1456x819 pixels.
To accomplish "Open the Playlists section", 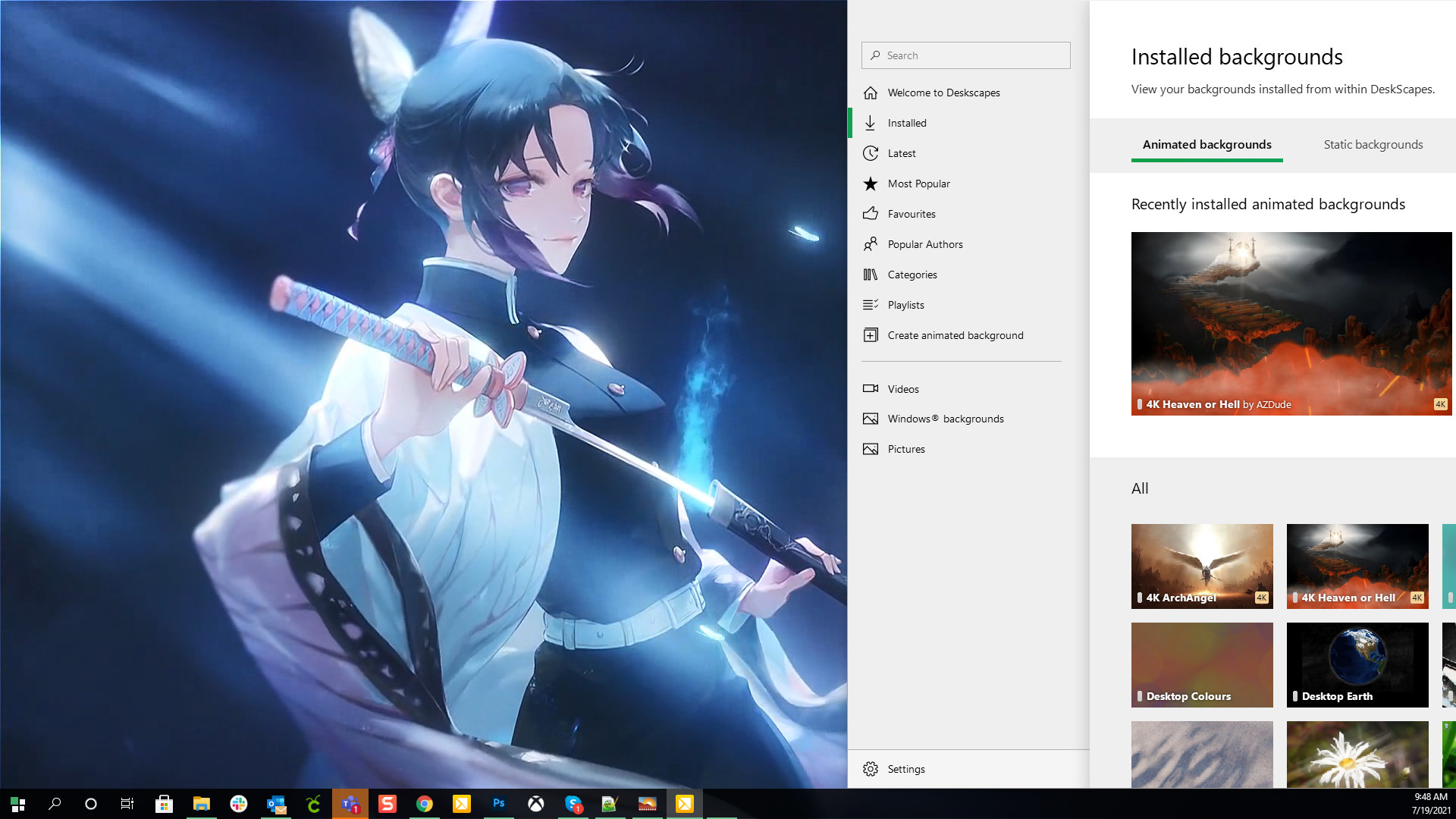I will [906, 304].
